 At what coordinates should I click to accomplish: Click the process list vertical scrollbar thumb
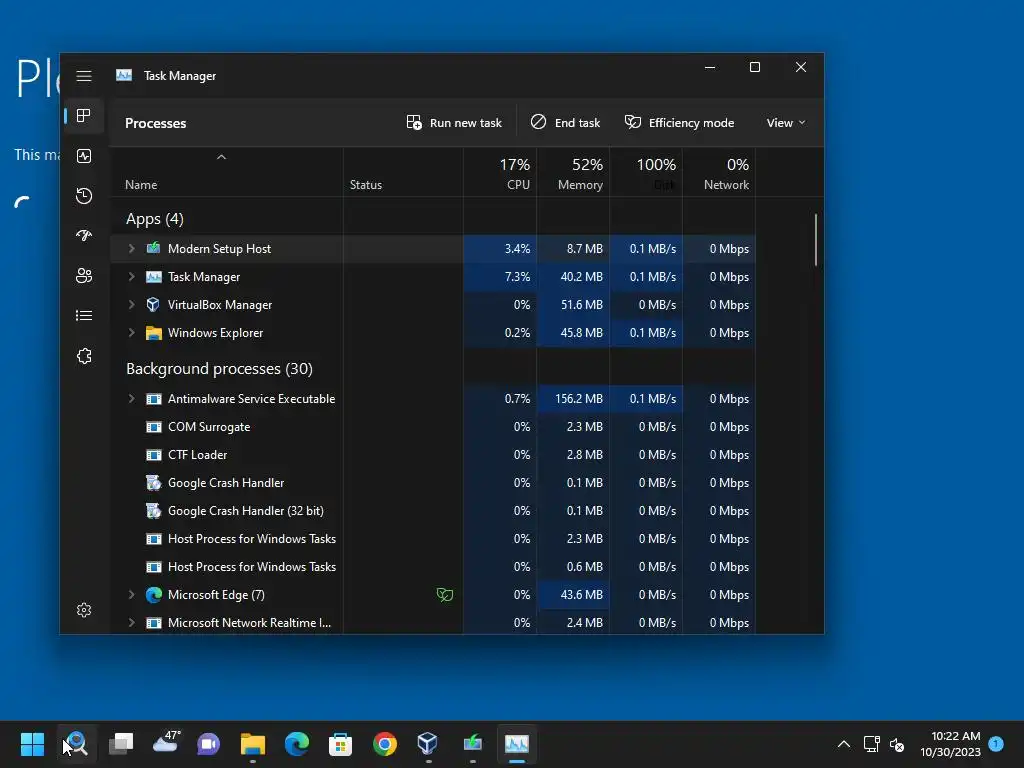(x=816, y=240)
